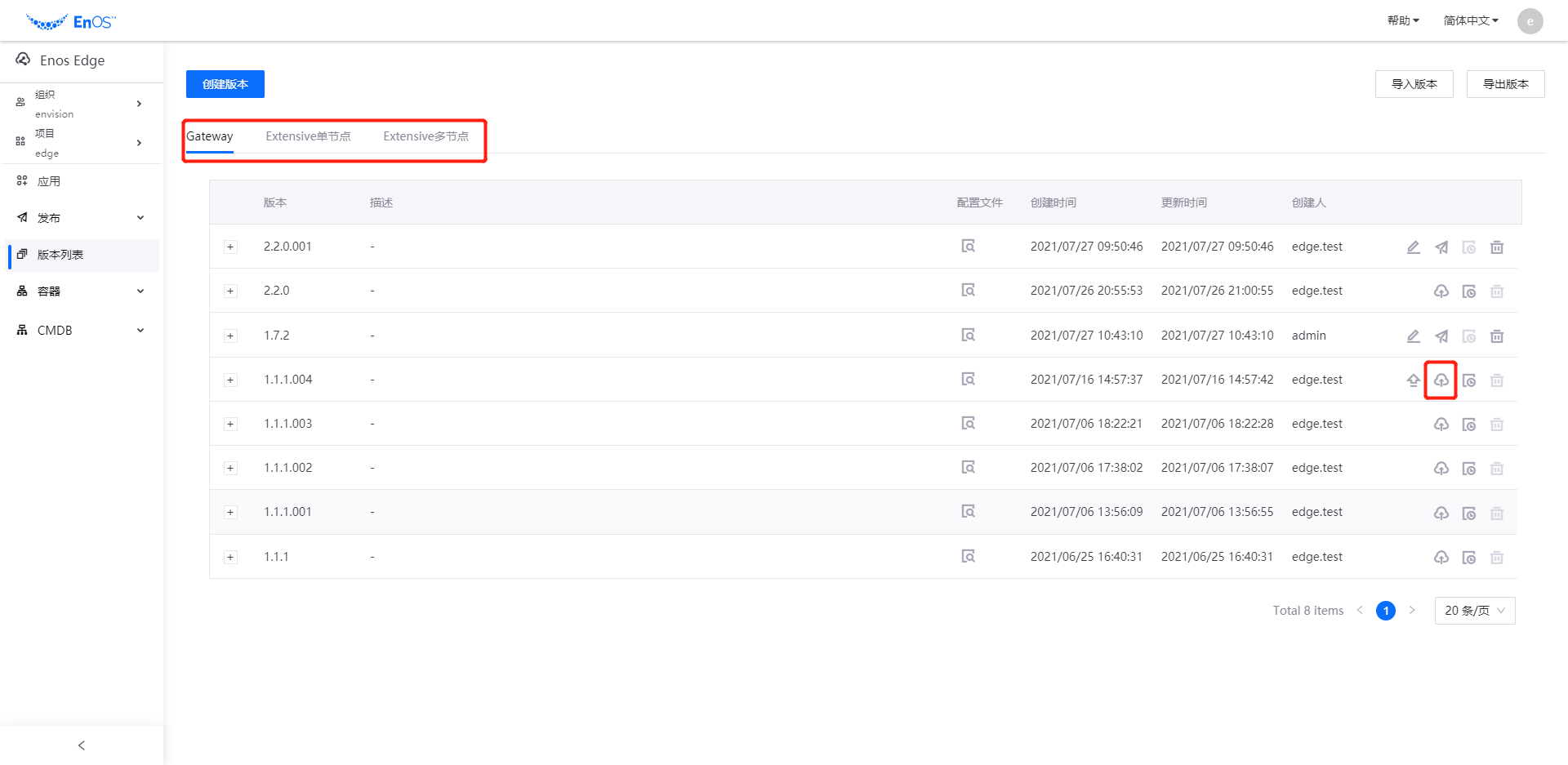Click the edit pencil for version 2.2.0.001
The height and width of the screenshot is (765, 1568).
click(1413, 247)
